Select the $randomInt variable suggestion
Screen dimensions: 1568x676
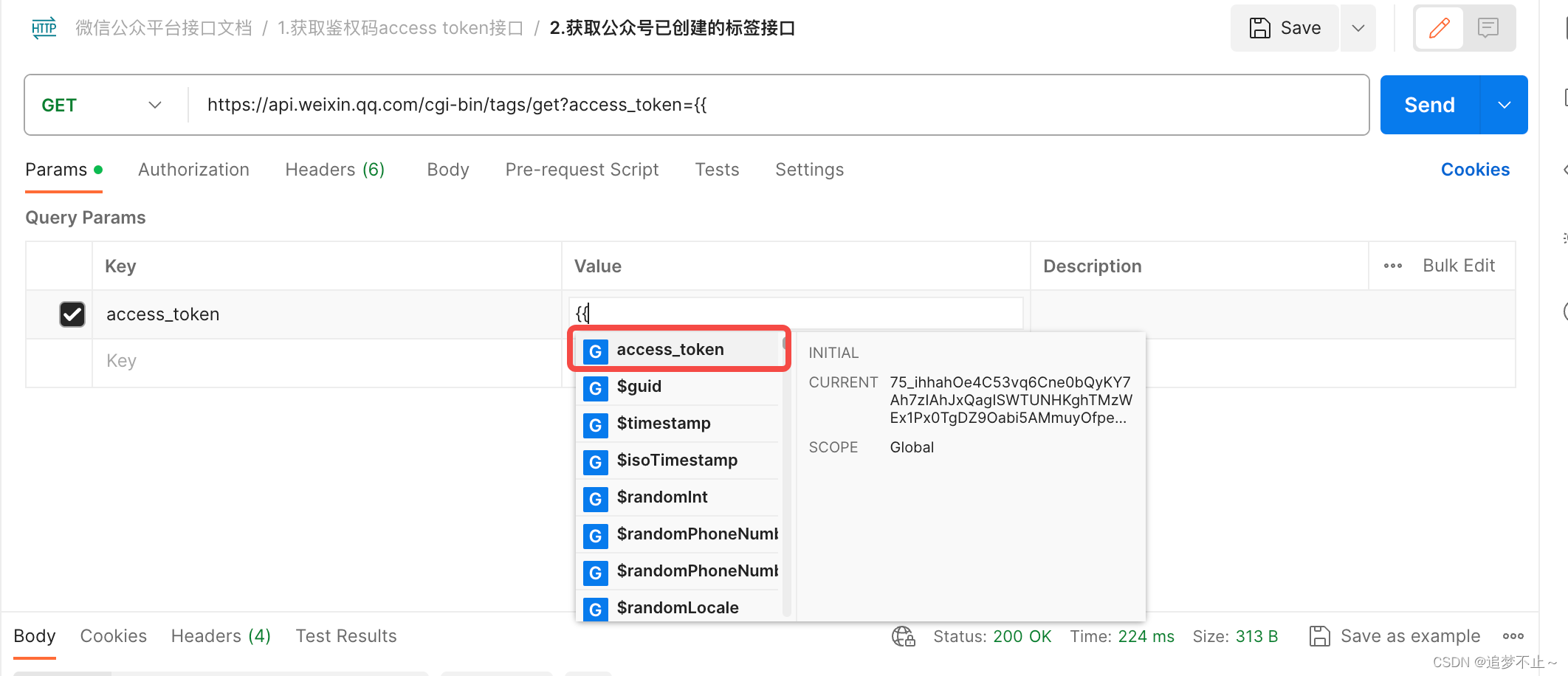tap(678, 497)
